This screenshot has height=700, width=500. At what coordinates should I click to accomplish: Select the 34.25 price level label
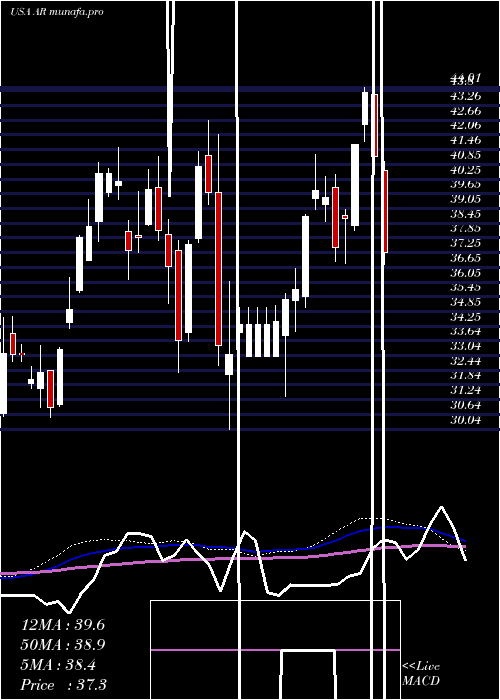pos(465,317)
